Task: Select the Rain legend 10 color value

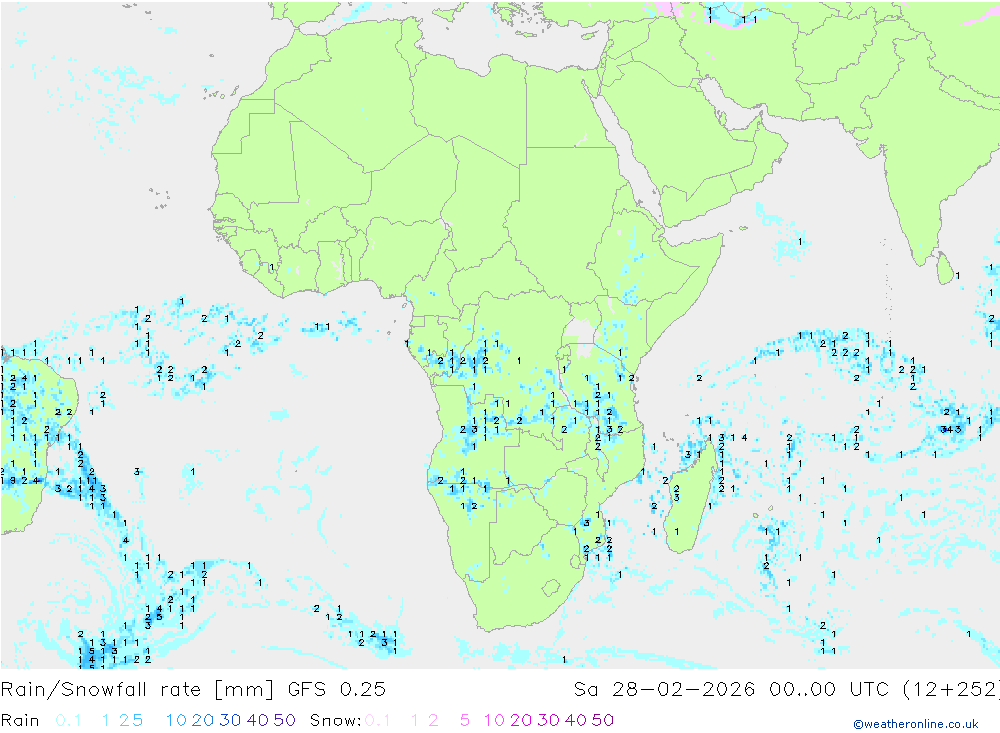Action: tap(176, 720)
